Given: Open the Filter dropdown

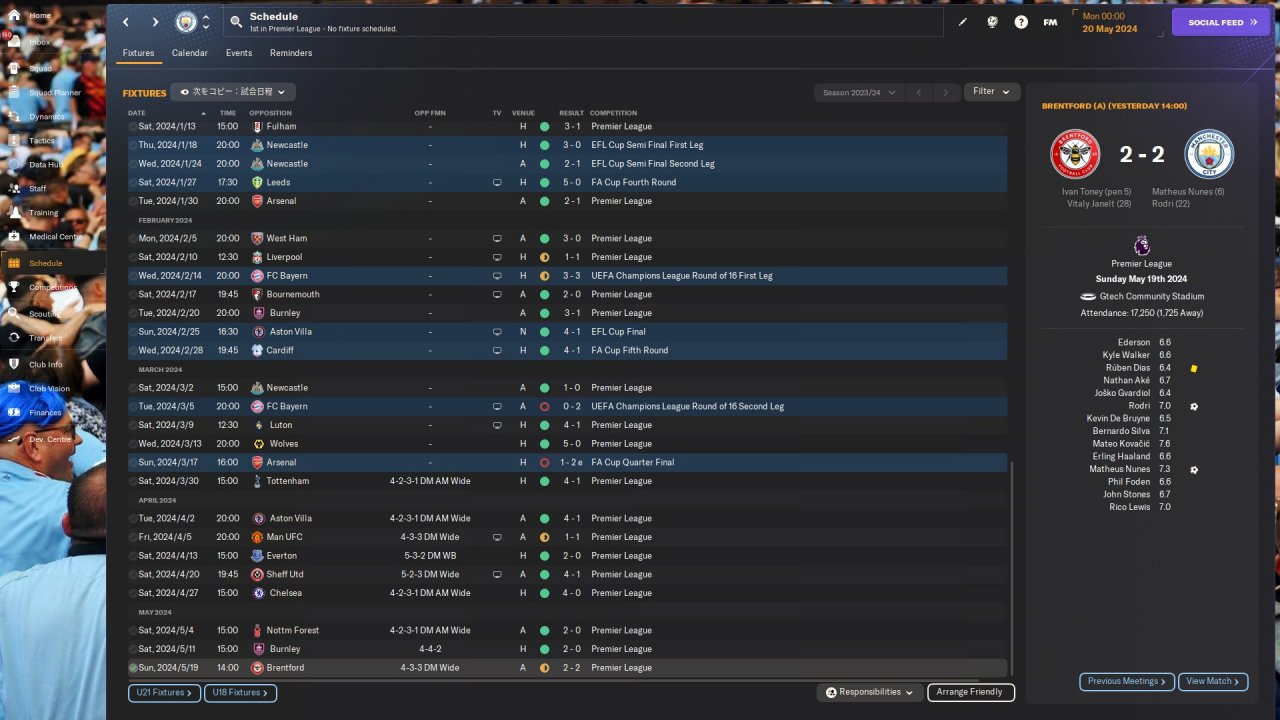Looking at the screenshot, I should 992,92.
